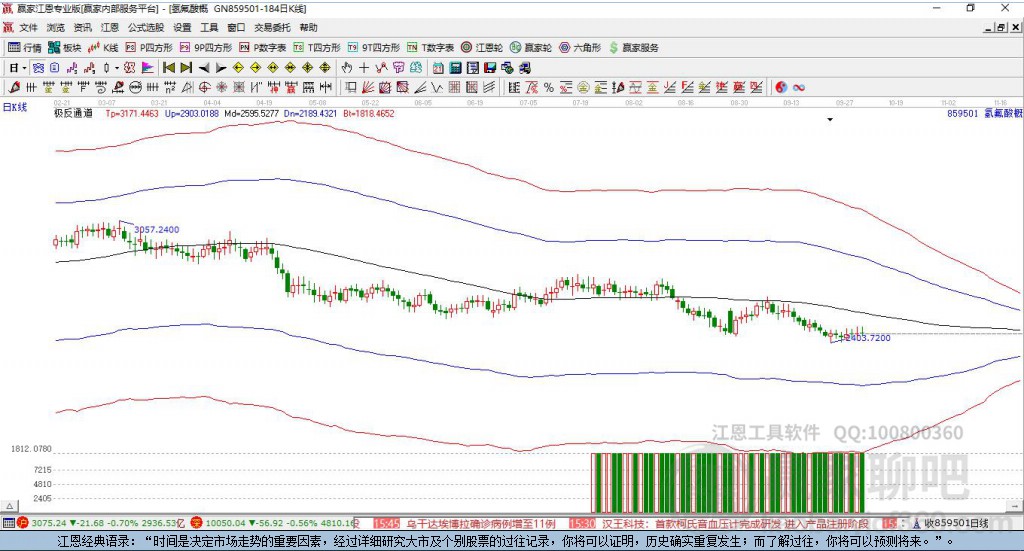
Task: Click the infinity symbol icon
Action: (799, 87)
